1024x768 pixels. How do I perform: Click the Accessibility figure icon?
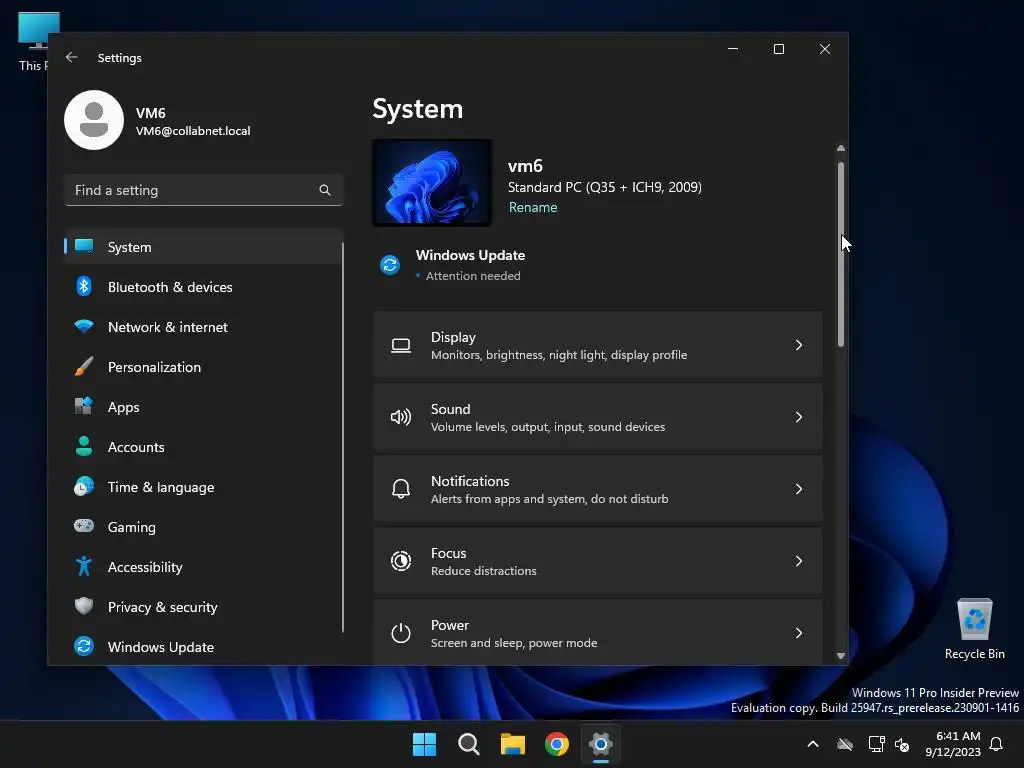coord(84,566)
